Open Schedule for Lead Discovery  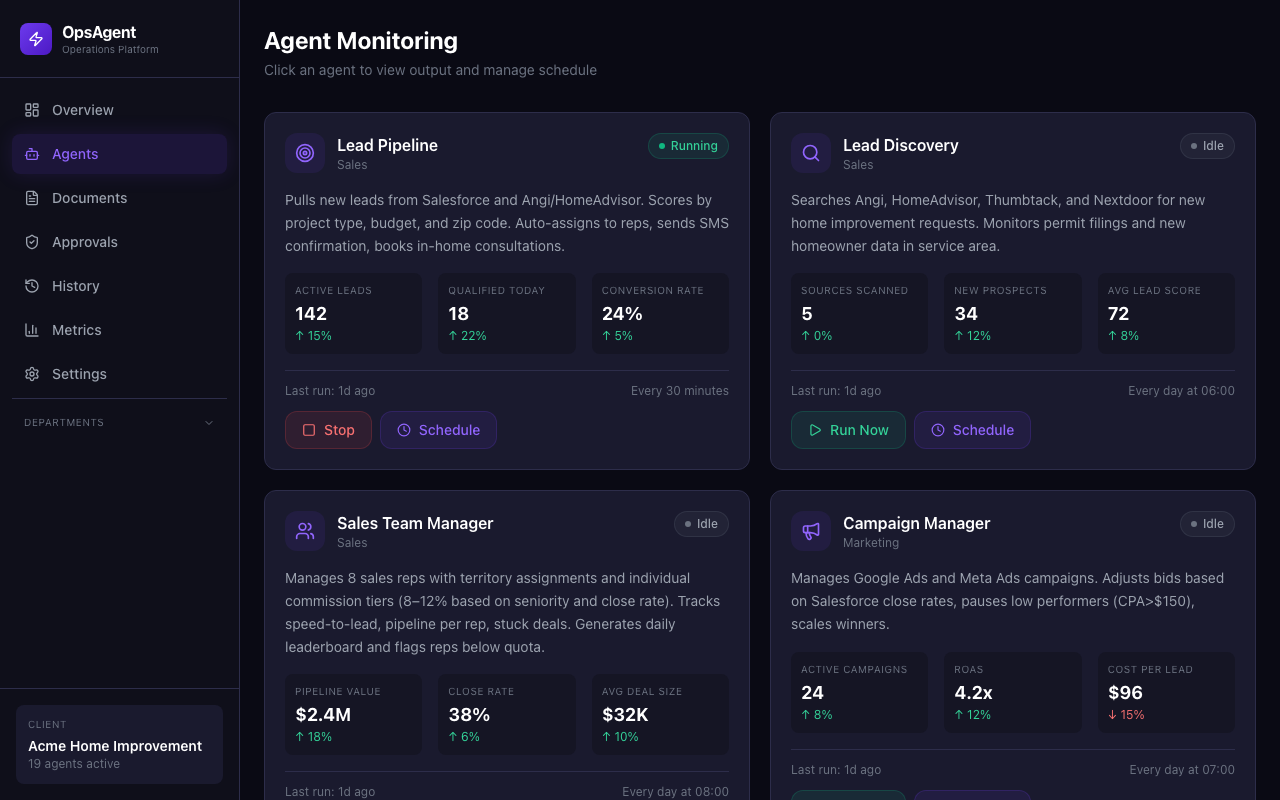(972, 429)
